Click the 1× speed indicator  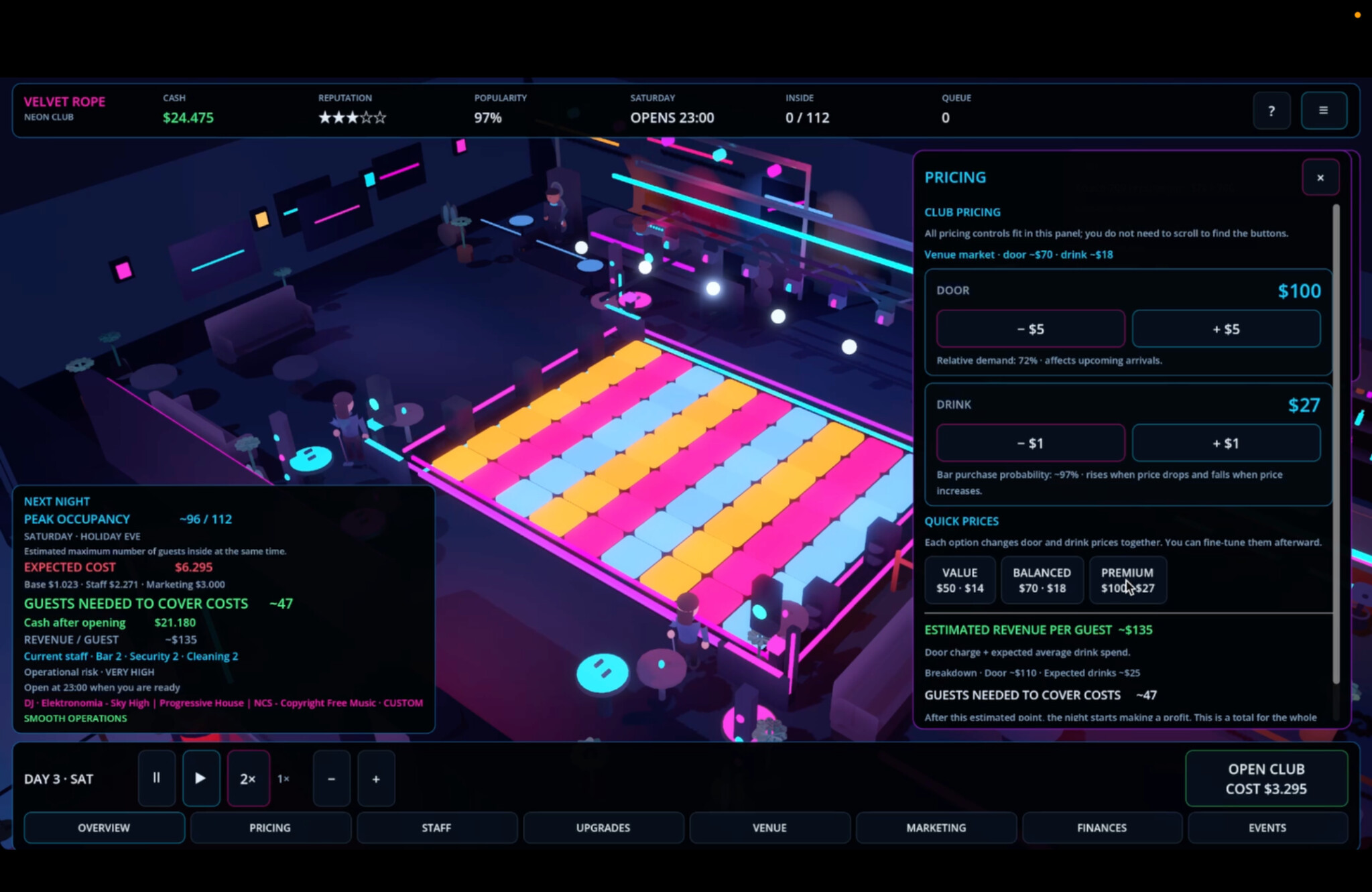tap(284, 779)
